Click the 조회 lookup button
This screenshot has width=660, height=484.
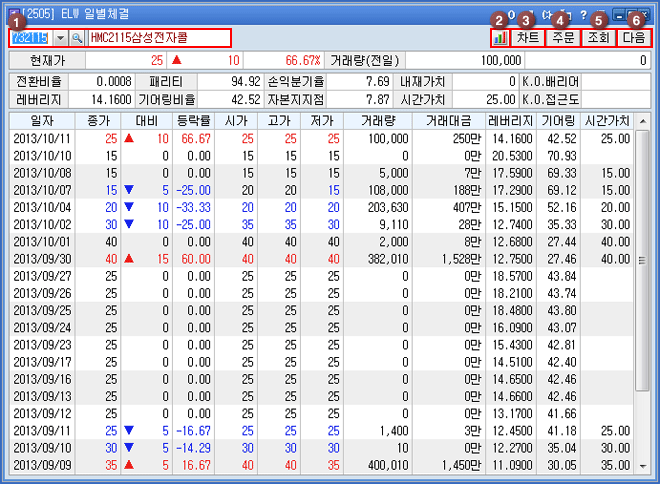pyautogui.click(x=598, y=38)
